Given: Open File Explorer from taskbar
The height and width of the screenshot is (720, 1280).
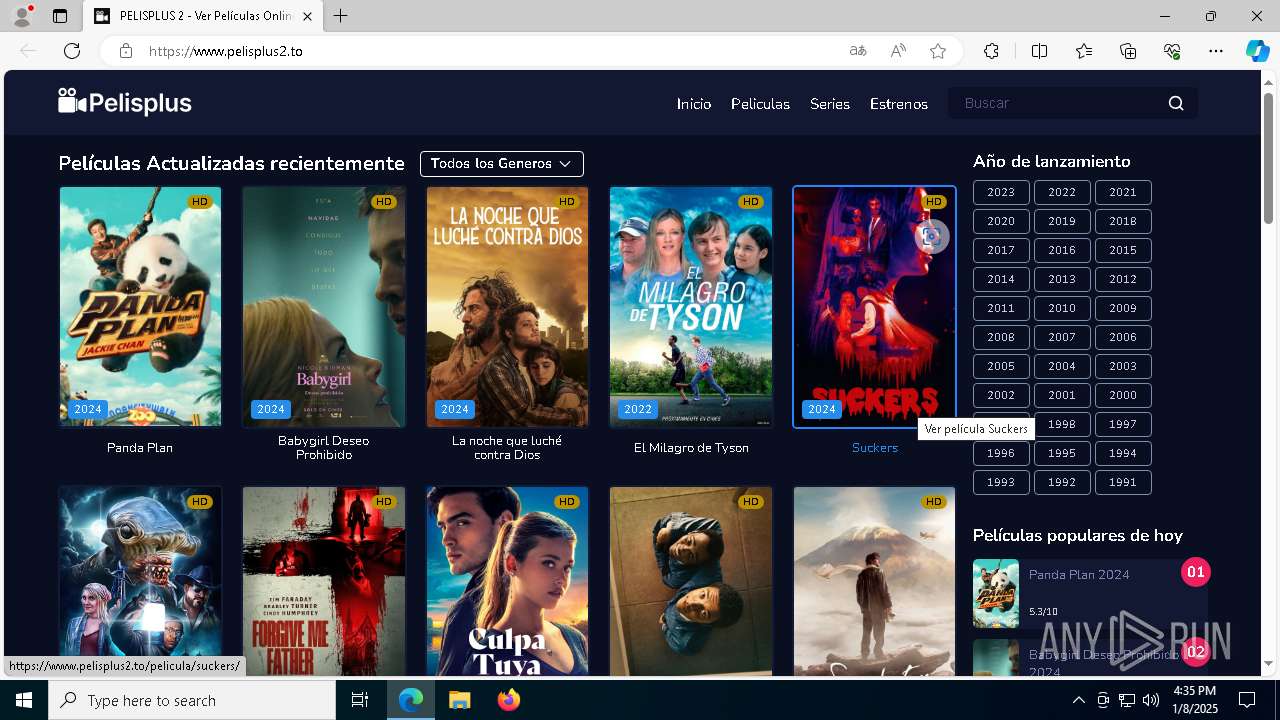Looking at the screenshot, I should [x=459, y=700].
